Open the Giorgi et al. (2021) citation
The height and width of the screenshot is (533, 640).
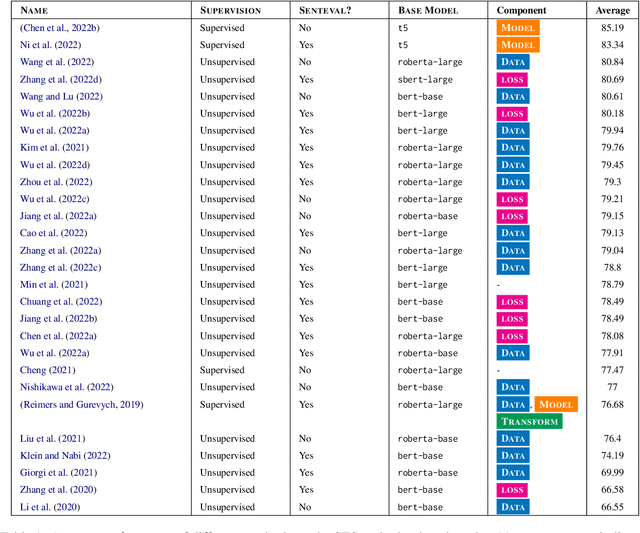[59, 473]
